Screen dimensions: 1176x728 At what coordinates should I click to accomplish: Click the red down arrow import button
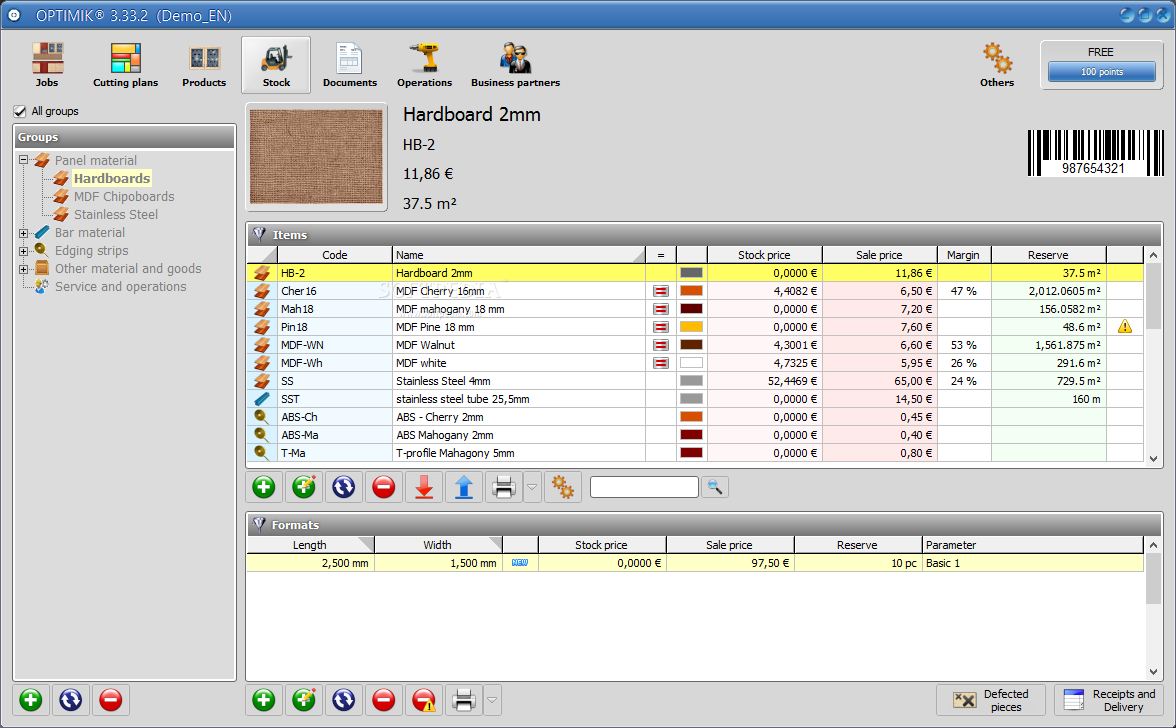[x=424, y=487]
